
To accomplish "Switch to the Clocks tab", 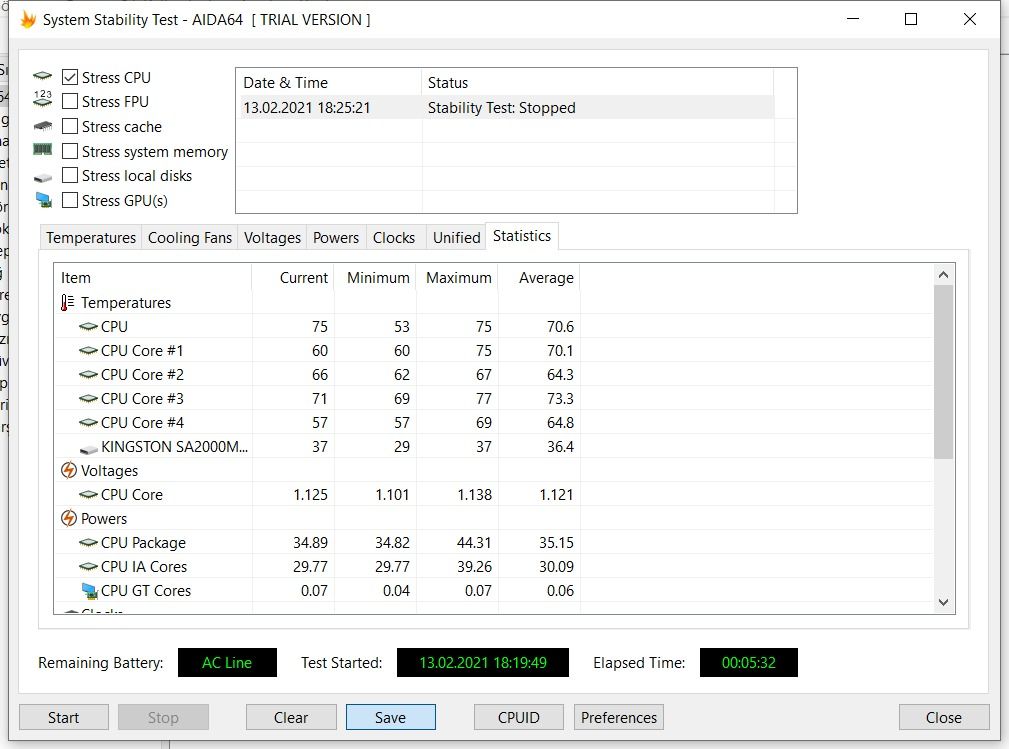I will tap(394, 237).
